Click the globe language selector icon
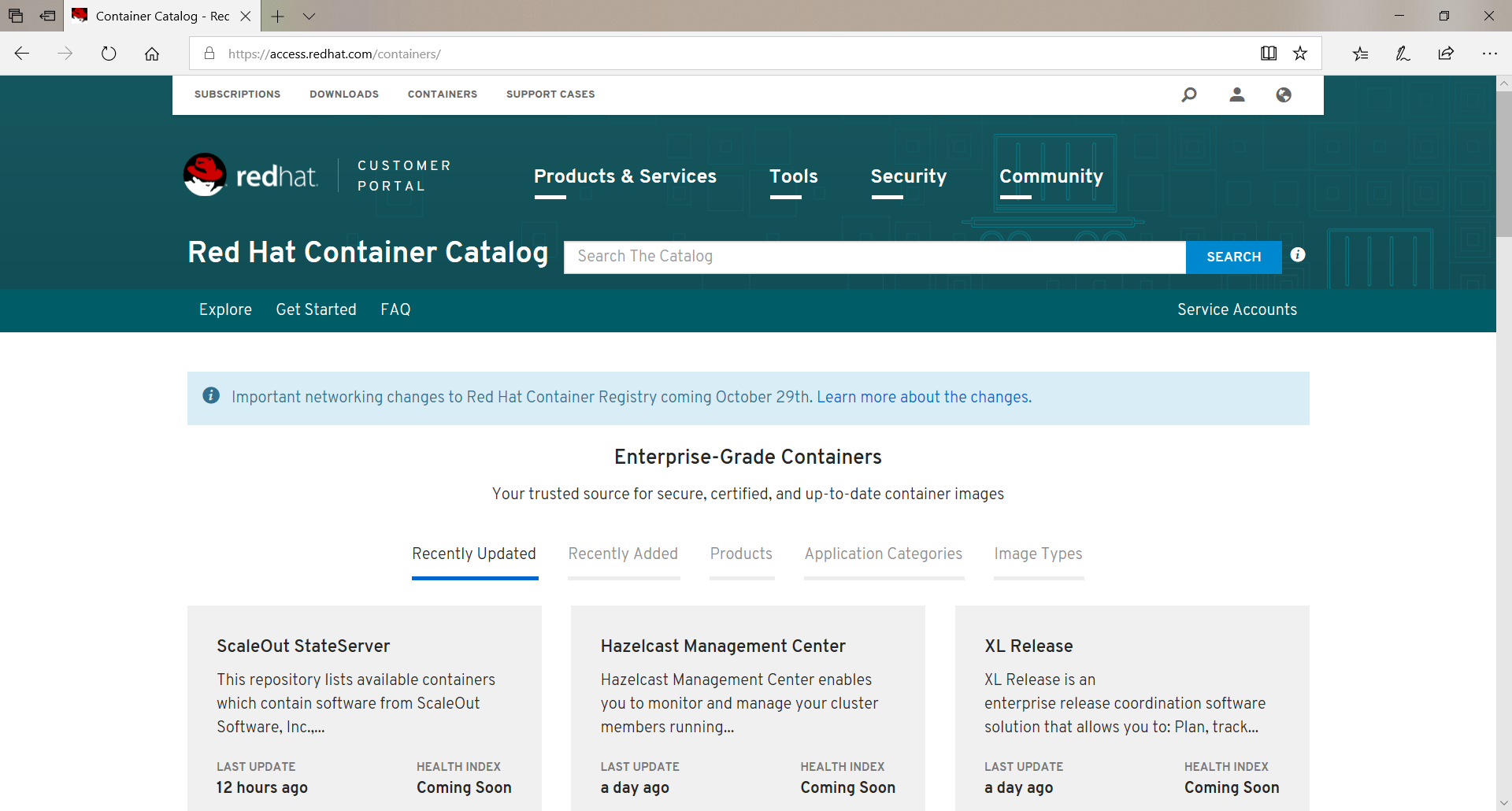Viewport: 1512px width, 811px height. (1284, 94)
